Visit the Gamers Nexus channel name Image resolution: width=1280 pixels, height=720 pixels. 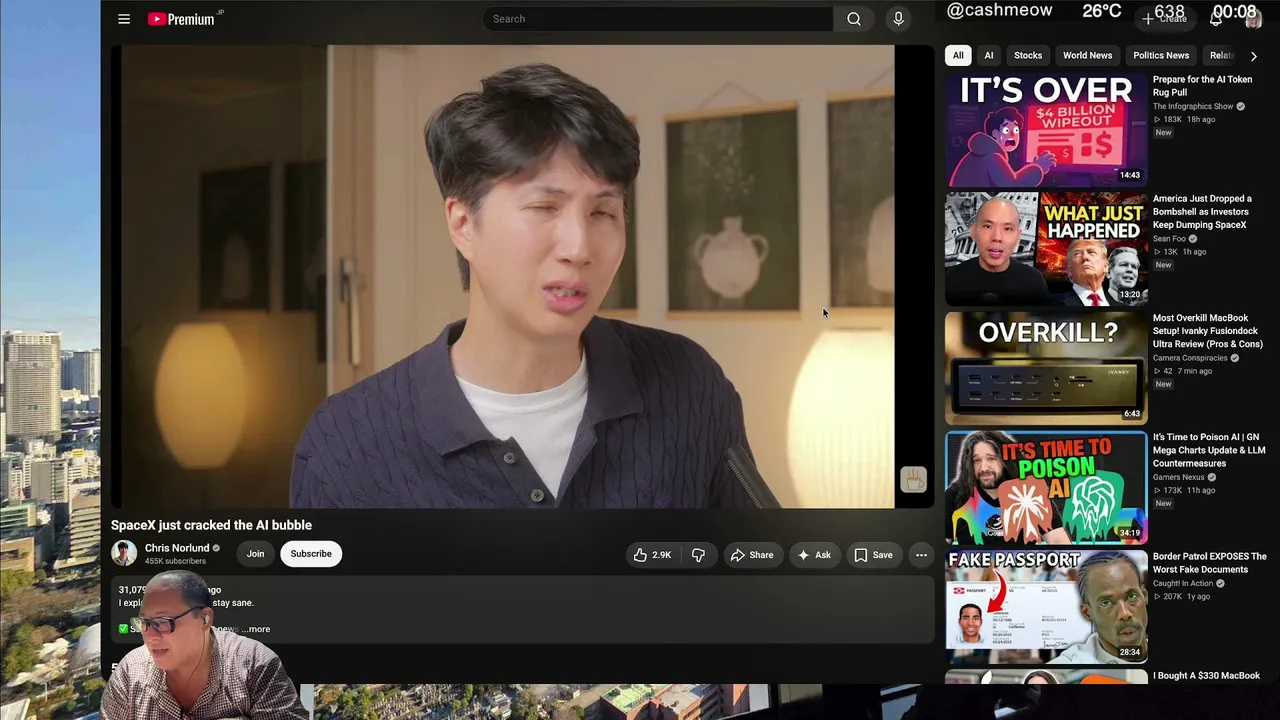[1179, 477]
